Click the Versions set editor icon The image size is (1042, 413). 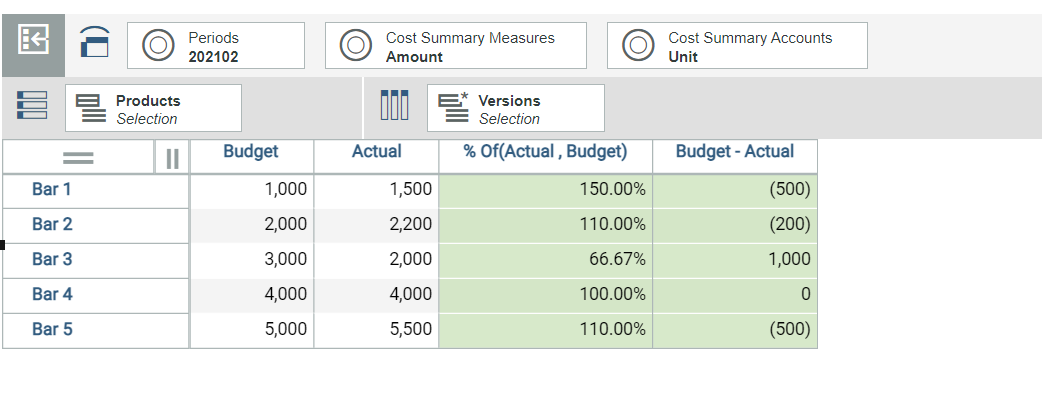tap(453, 108)
